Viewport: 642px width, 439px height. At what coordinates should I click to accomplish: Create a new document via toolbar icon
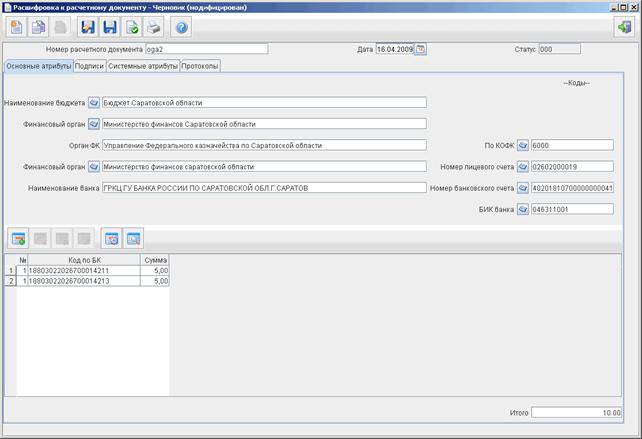pos(17,27)
